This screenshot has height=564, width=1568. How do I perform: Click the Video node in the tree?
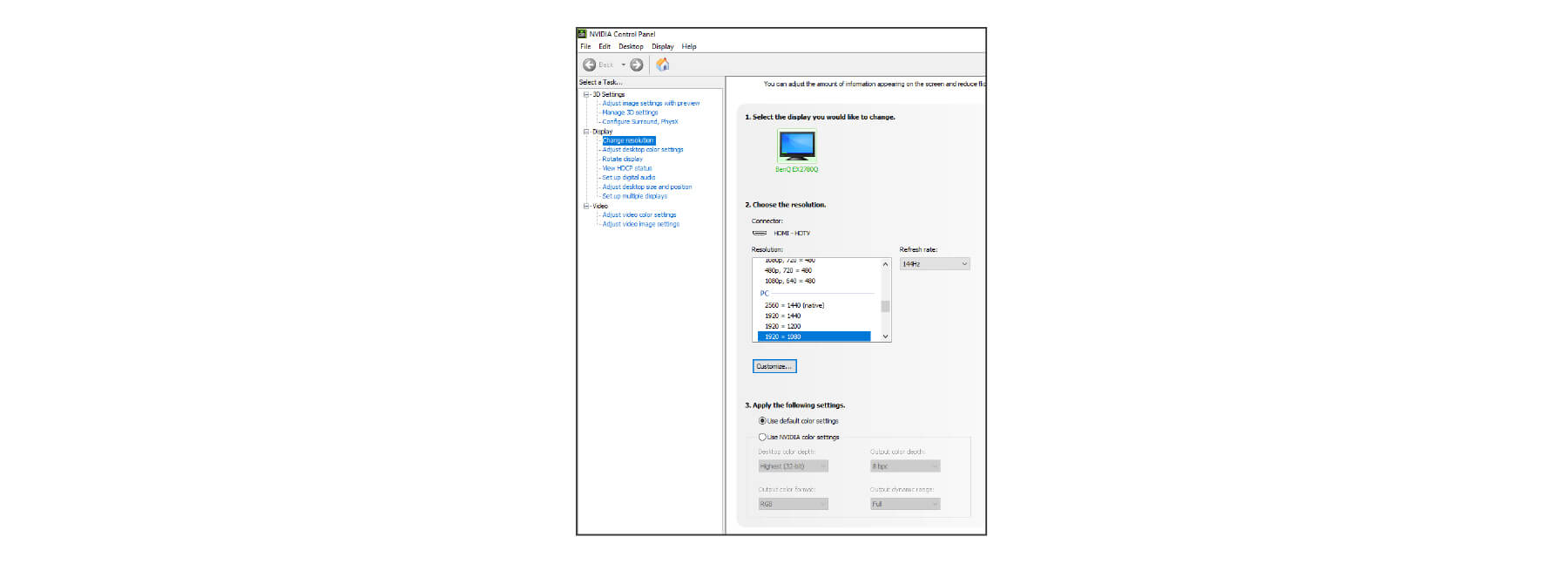(x=600, y=206)
